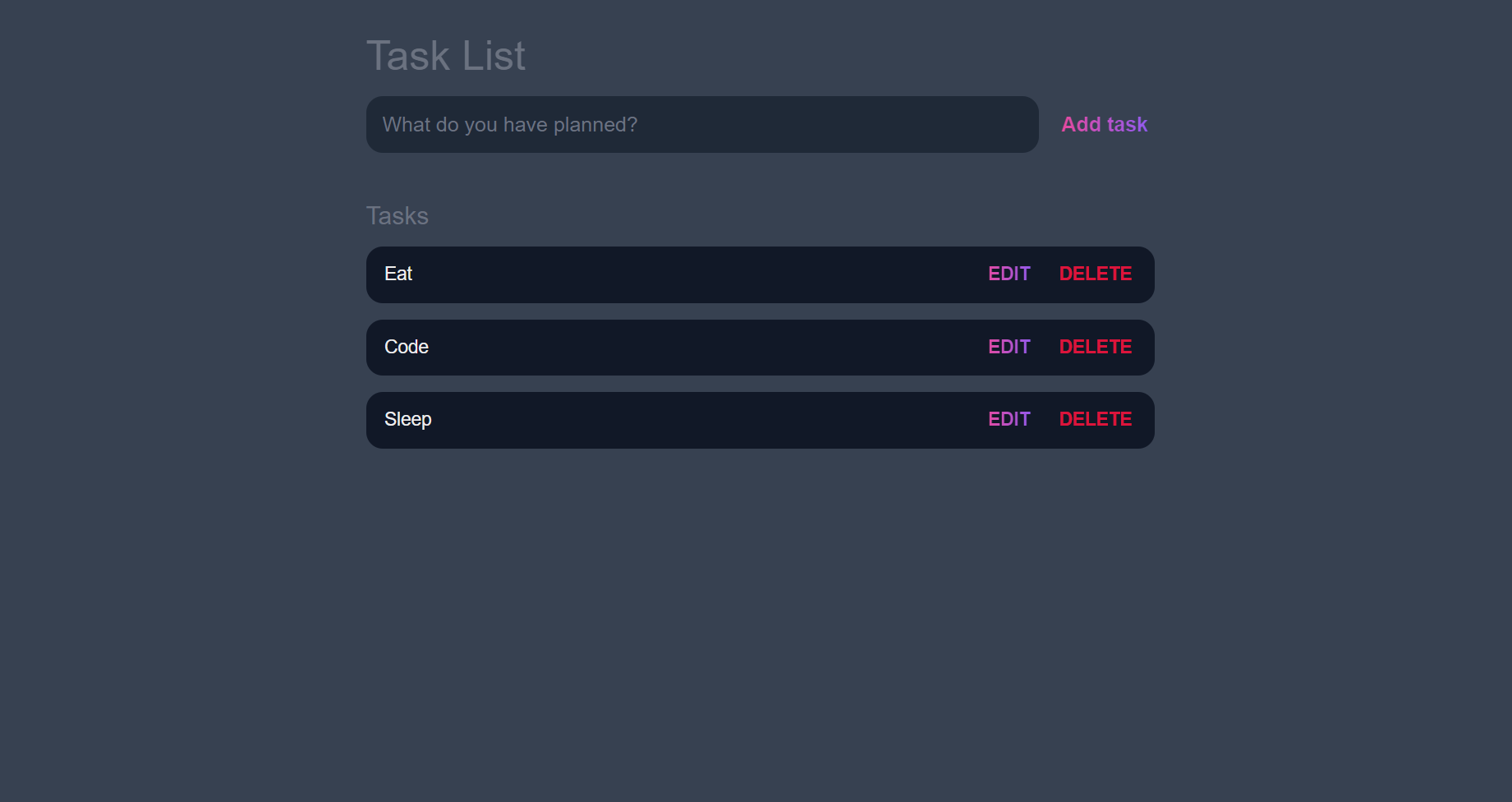The width and height of the screenshot is (1512, 802).
Task: Click the Tasks section heading
Action: [x=397, y=216]
